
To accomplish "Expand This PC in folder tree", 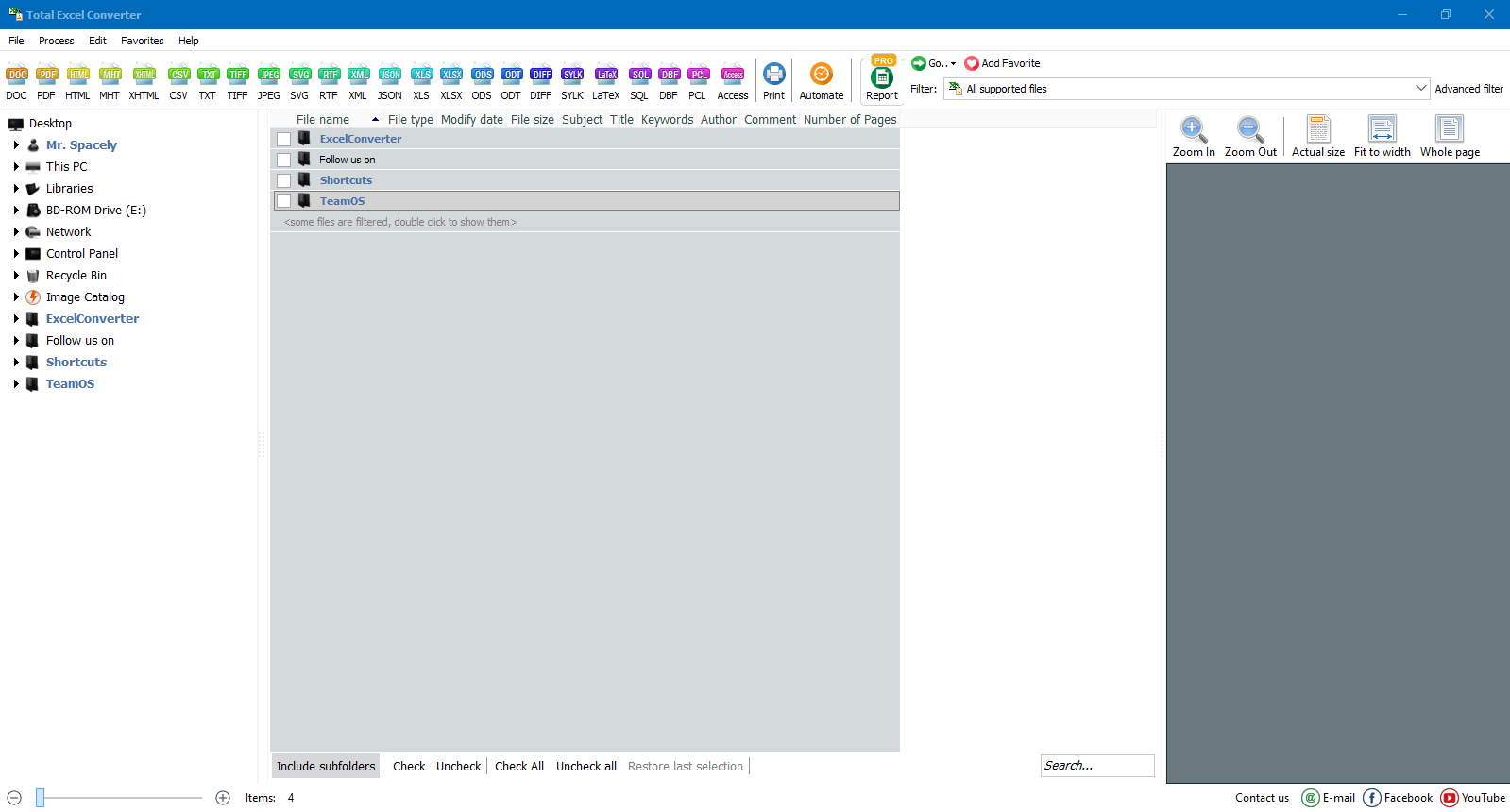I will (x=16, y=167).
